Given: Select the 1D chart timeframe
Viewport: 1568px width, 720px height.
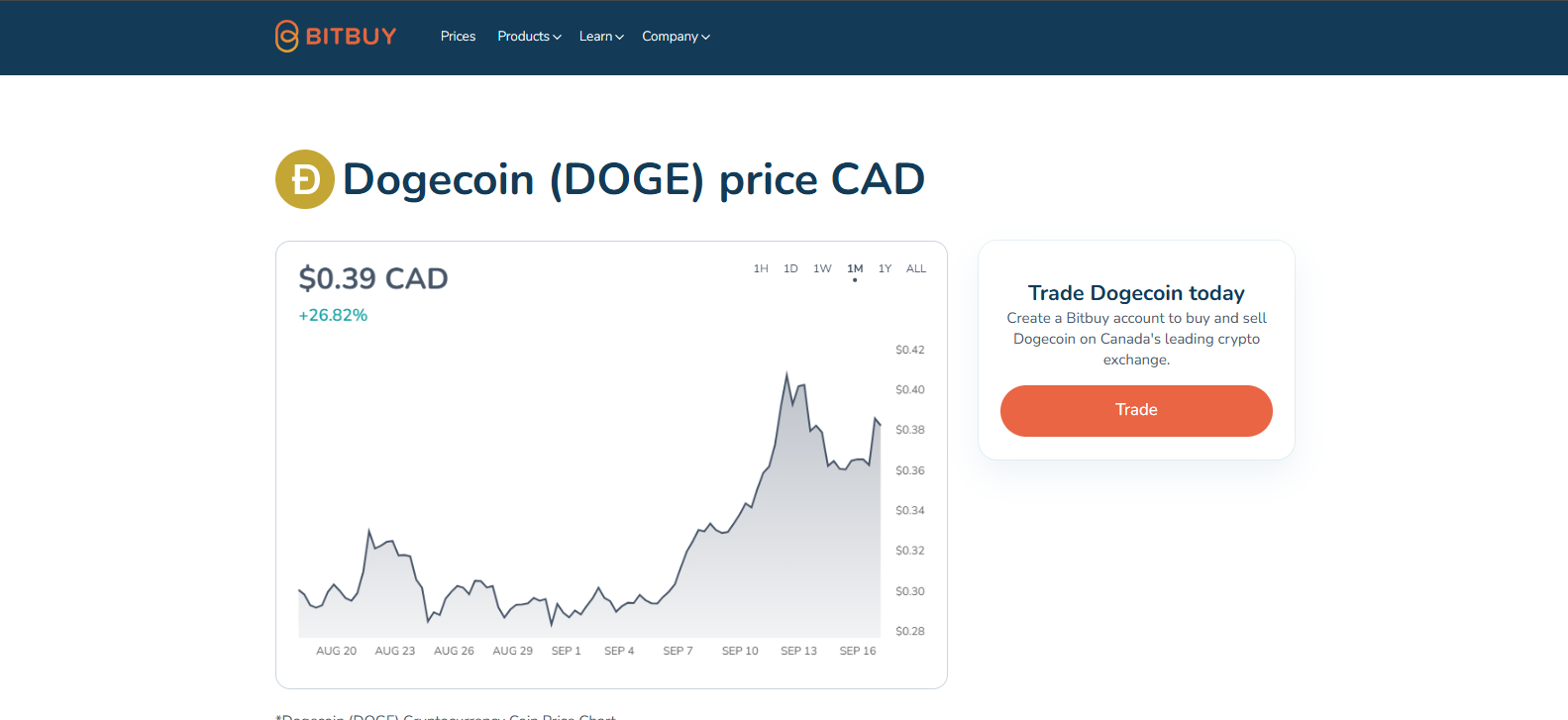Looking at the screenshot, I should point(790,268).
